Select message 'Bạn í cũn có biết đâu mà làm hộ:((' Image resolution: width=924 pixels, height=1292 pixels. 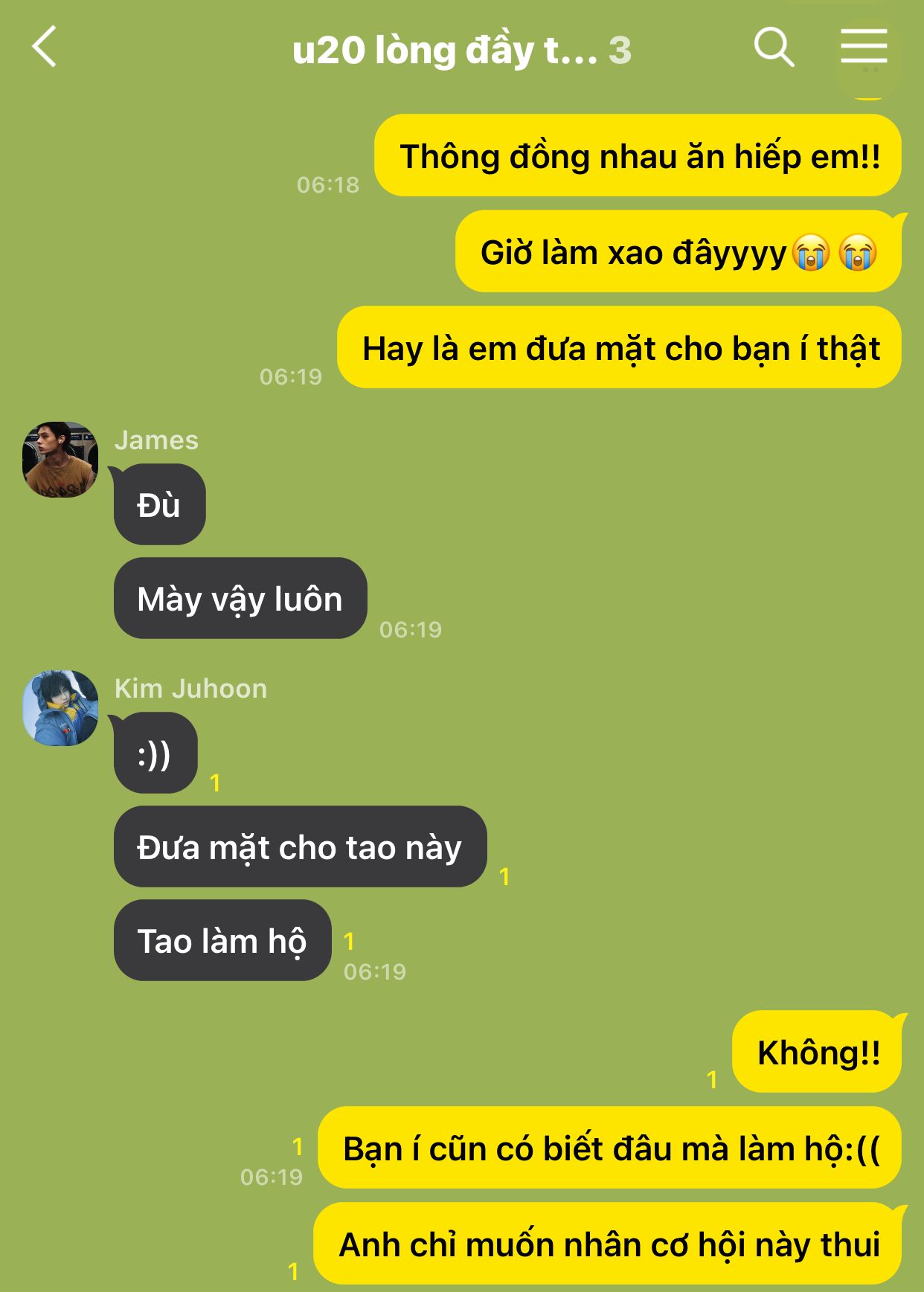(609, 1148)
